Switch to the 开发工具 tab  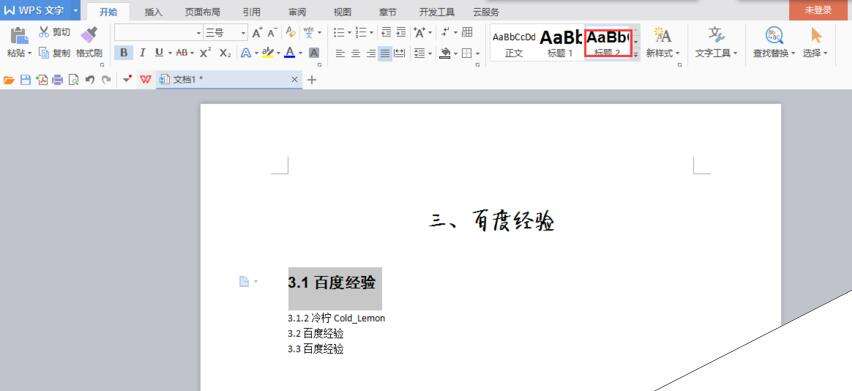tap(436, 11)
